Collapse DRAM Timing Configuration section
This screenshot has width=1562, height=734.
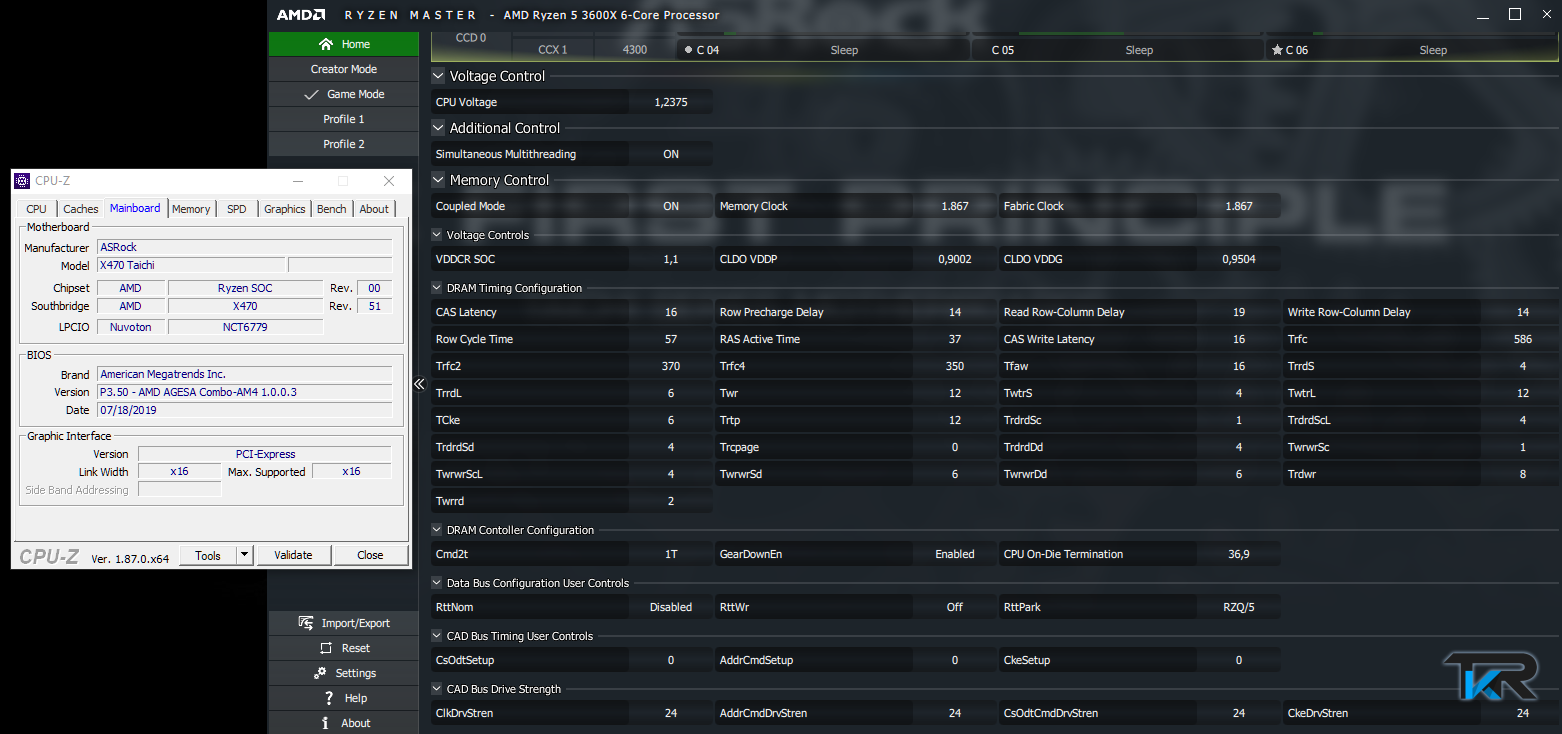coord(437,288)
